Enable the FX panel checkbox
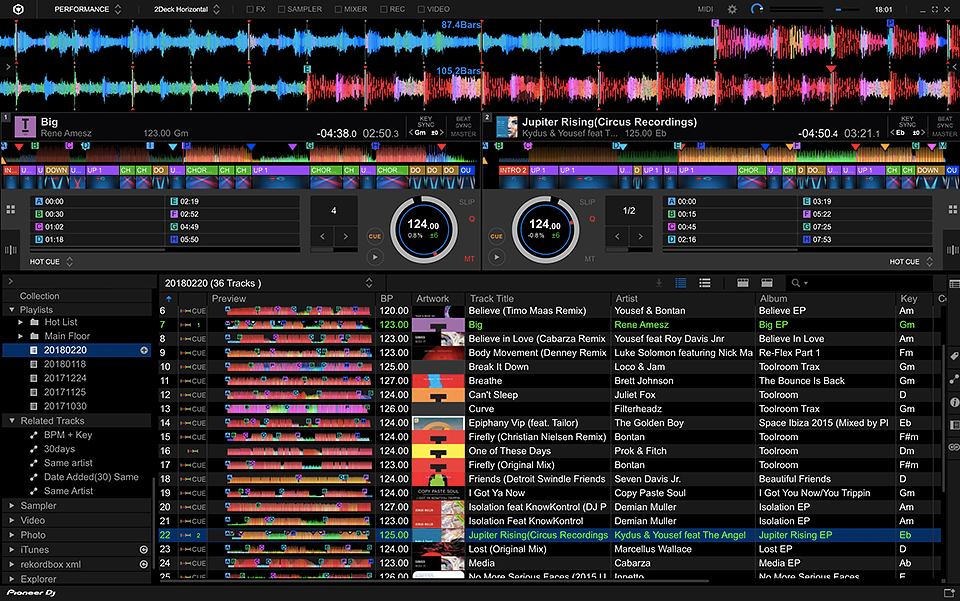 click(x=251, y=9)
